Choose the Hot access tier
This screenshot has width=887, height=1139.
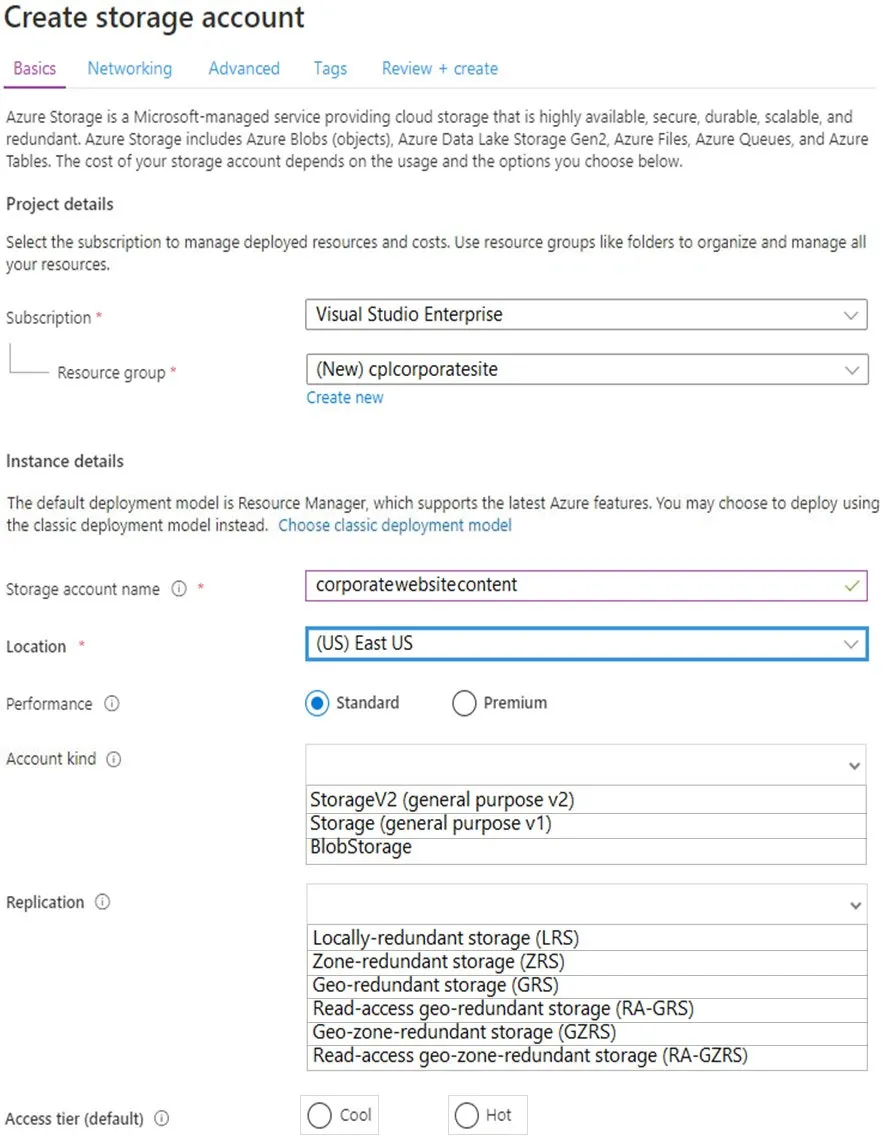[x=466, y=1116]
